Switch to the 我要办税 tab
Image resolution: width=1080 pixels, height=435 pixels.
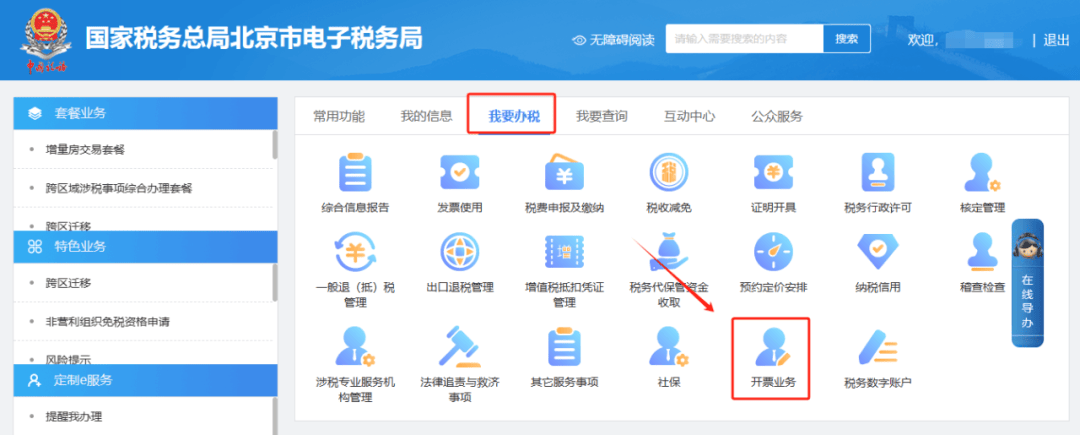(x=513, y=116)
